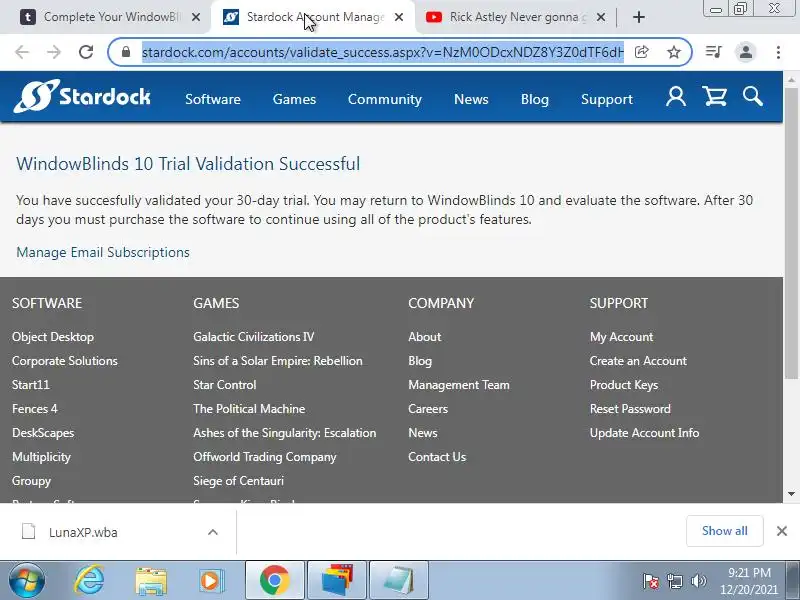The image size is (800, 600).
Task: Click the network tray icon
Action: pyautogui.click(x=675, y=581)
